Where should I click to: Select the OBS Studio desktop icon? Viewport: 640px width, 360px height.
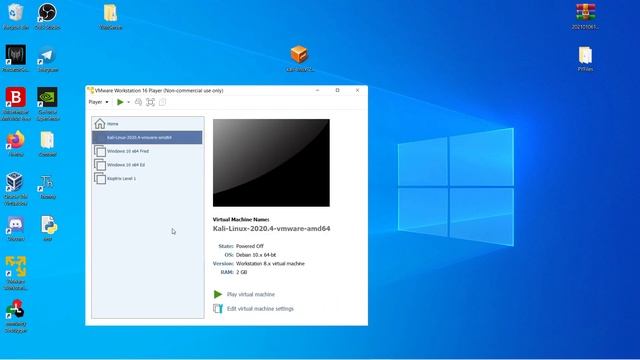point(47,16)
